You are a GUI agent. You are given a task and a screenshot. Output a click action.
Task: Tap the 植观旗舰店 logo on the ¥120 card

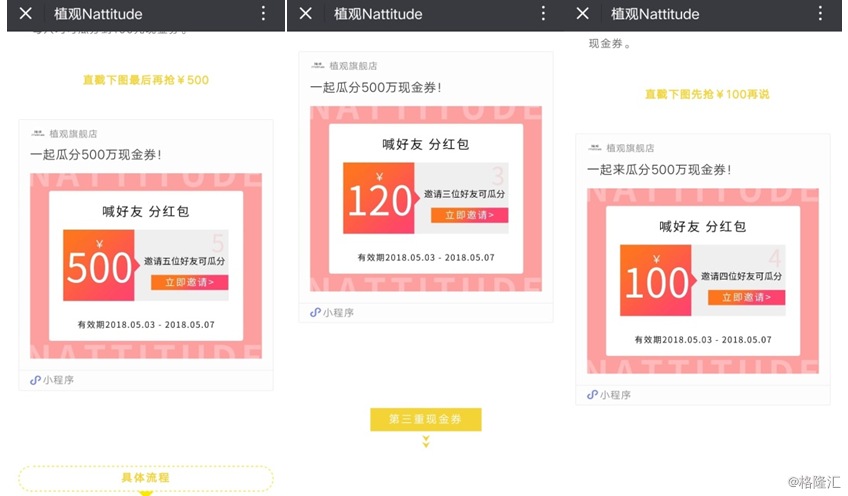point(318,65)
